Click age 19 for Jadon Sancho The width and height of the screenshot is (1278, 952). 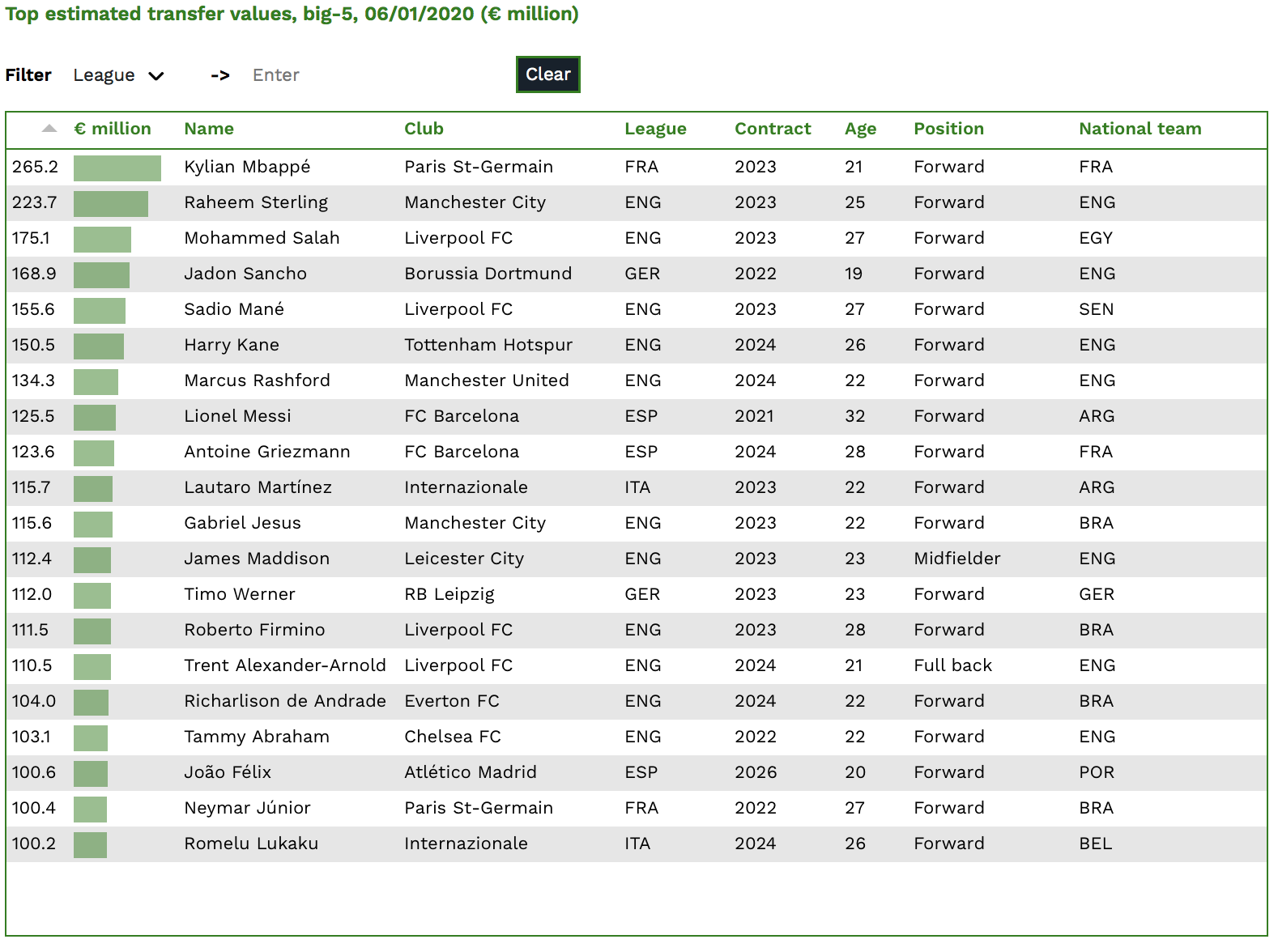point(854,274)
